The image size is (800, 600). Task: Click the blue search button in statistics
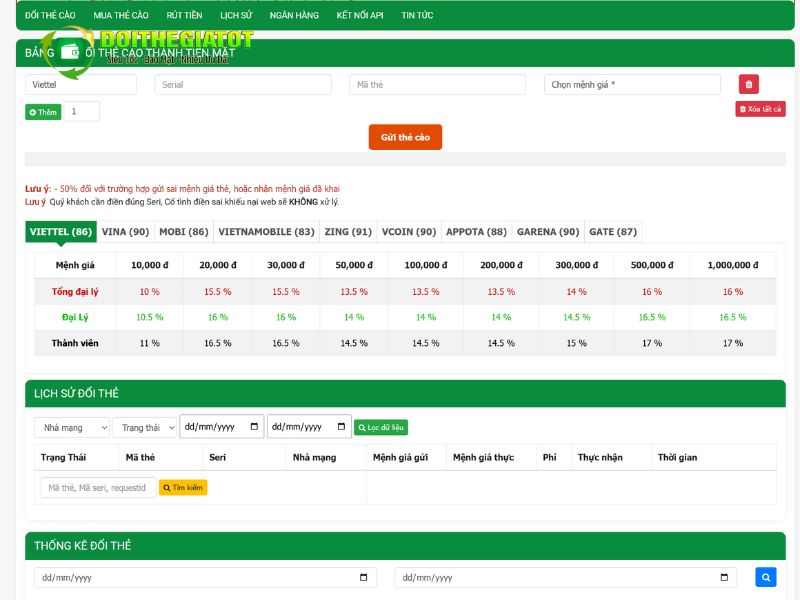[x=765, y=577]
